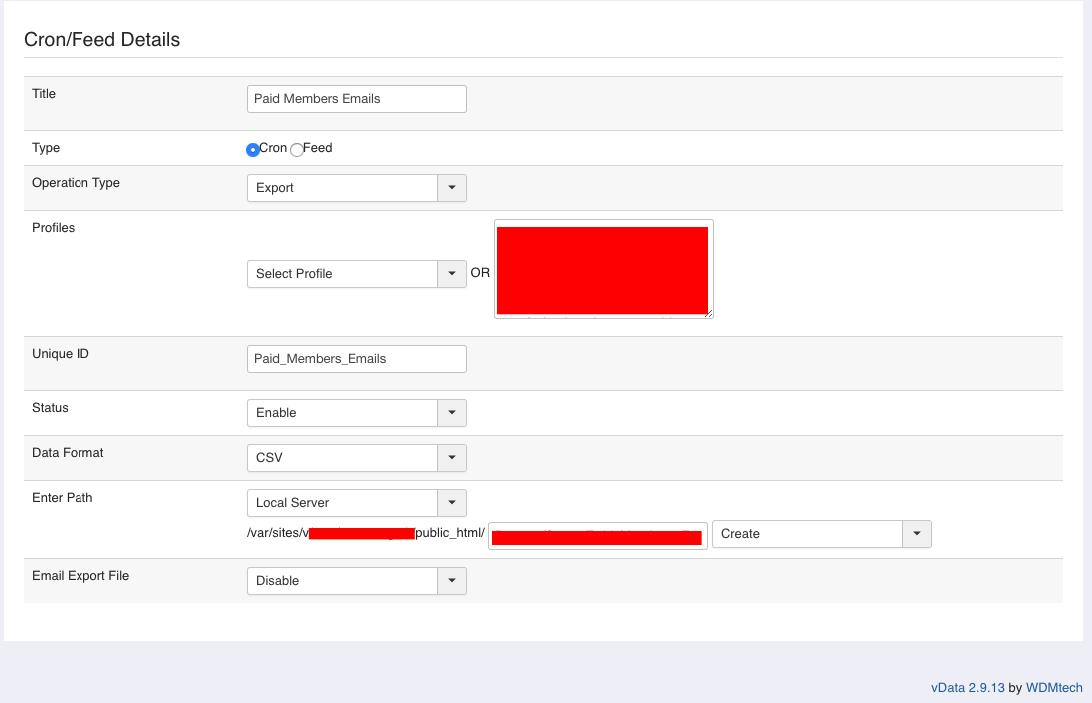Click the Local Server dropdown arrow
1092x703 pixels.
(x=452, y=503)
